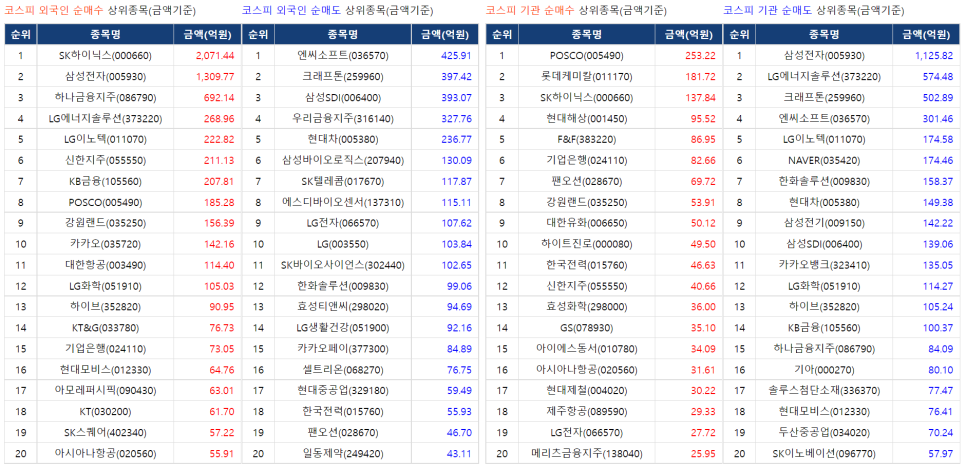Click 메리츠금융지주(138040) entry
The image size is (966, 467).
[x=586, y=453]
